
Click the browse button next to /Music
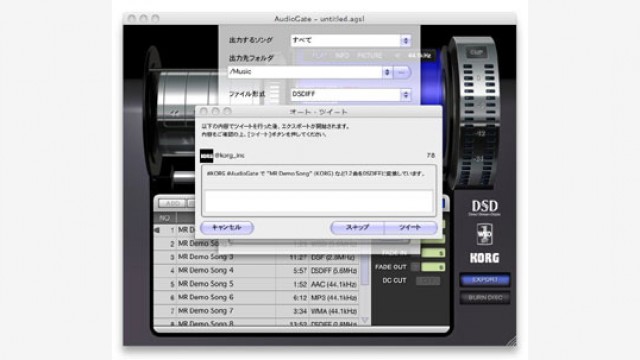(x=402, y=72)
